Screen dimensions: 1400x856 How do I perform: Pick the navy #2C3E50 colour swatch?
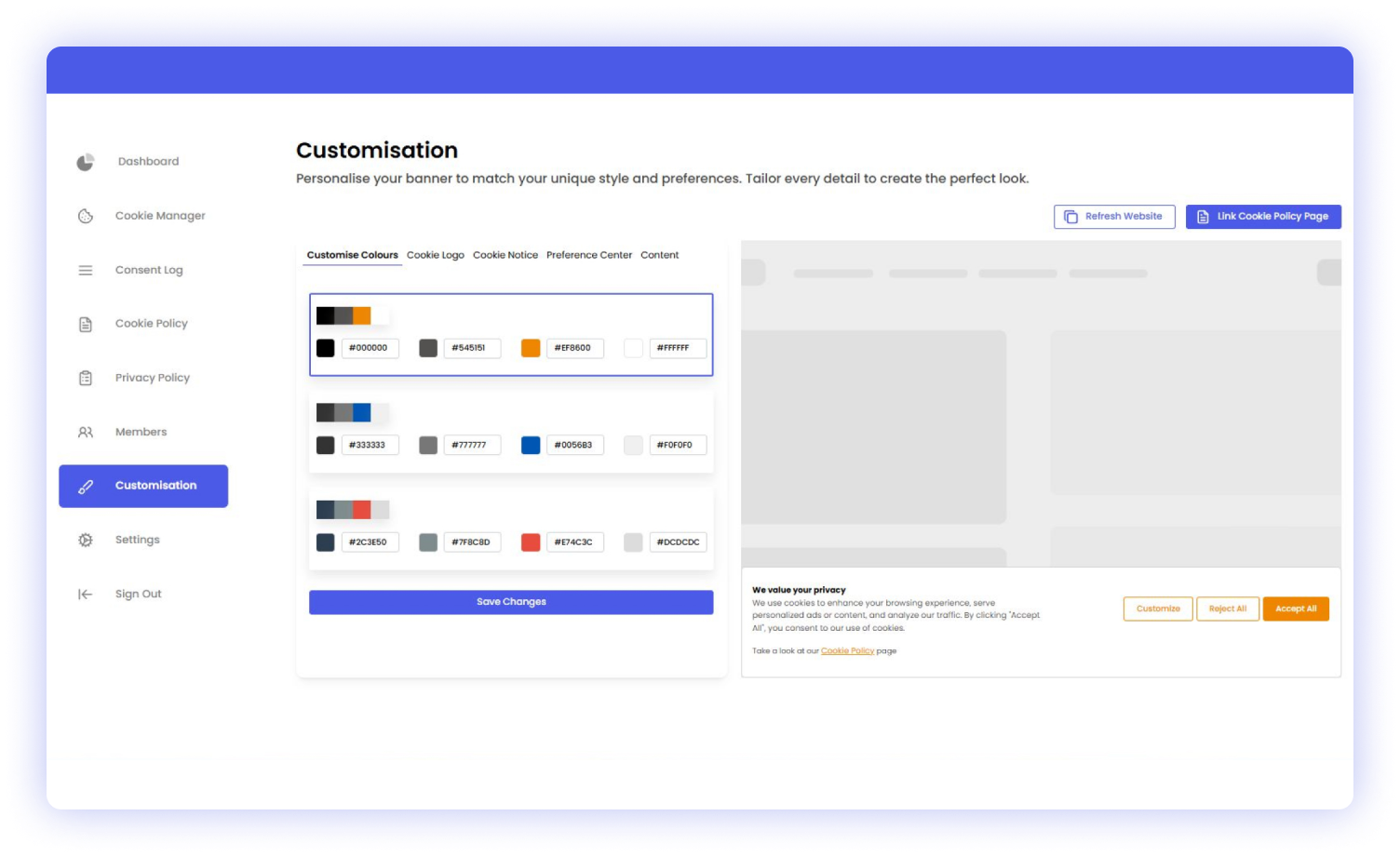pos(325,542)
